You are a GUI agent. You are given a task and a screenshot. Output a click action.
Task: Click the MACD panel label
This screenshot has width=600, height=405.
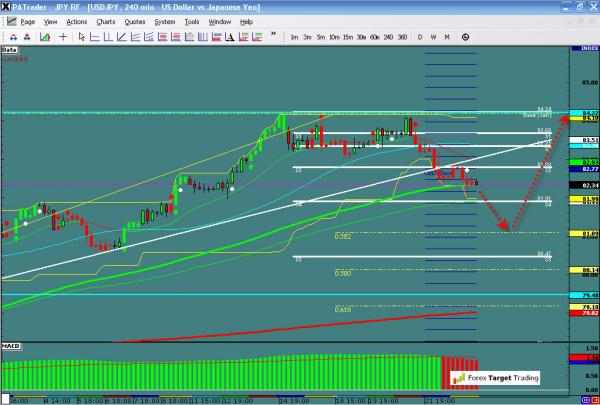(x=11, y=344)
